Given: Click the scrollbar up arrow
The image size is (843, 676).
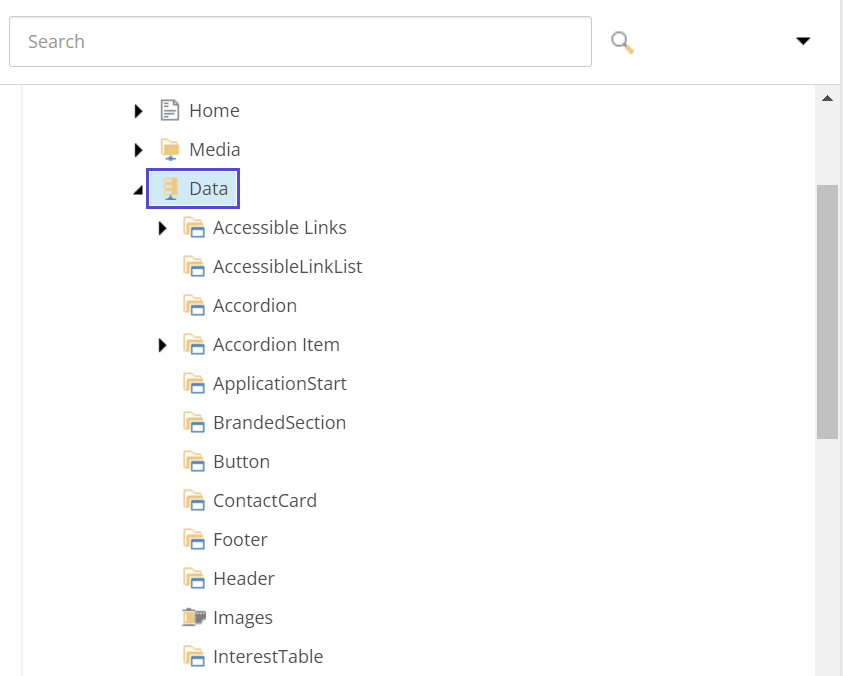Looking at the screenshot, I should click(x=827, y=98).
